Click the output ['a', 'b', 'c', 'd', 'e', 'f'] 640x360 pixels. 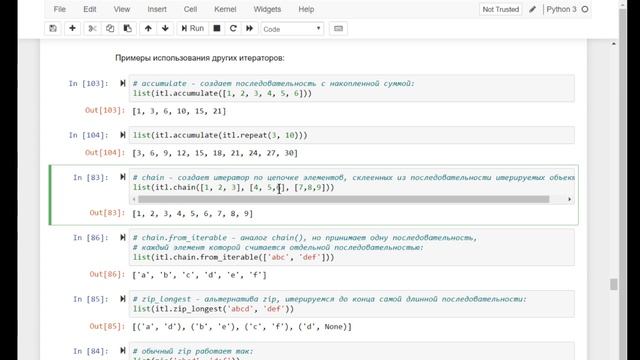[199, 275]
